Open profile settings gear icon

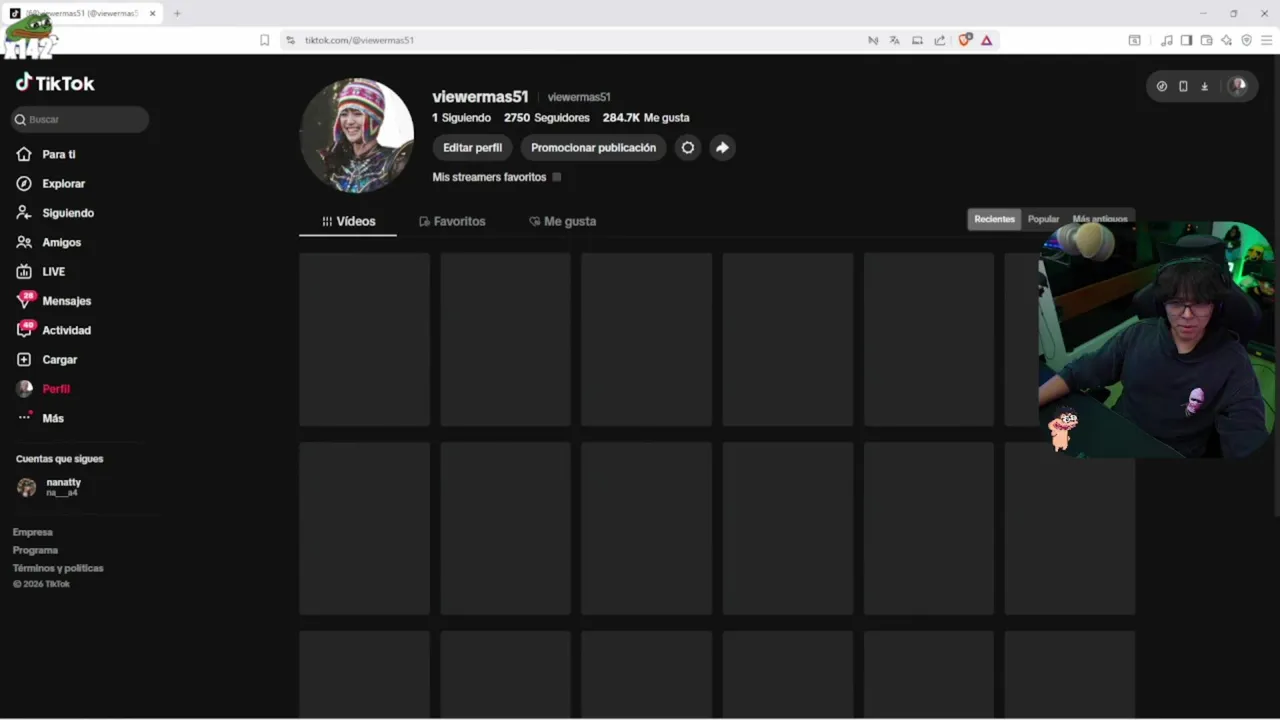688,148
